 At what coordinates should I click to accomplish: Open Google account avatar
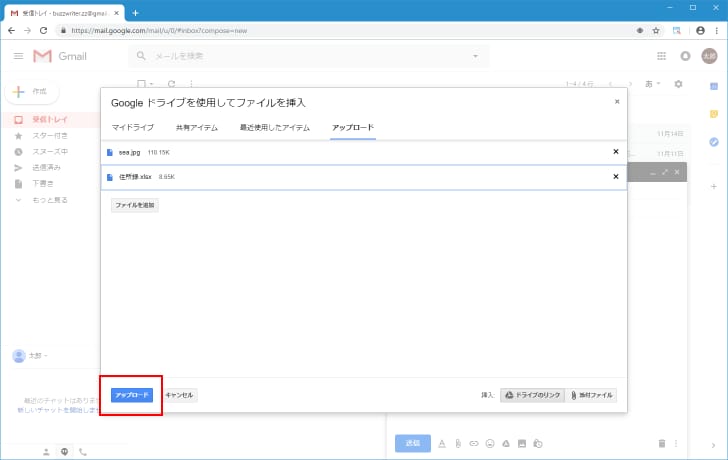(x=709, y=56)
